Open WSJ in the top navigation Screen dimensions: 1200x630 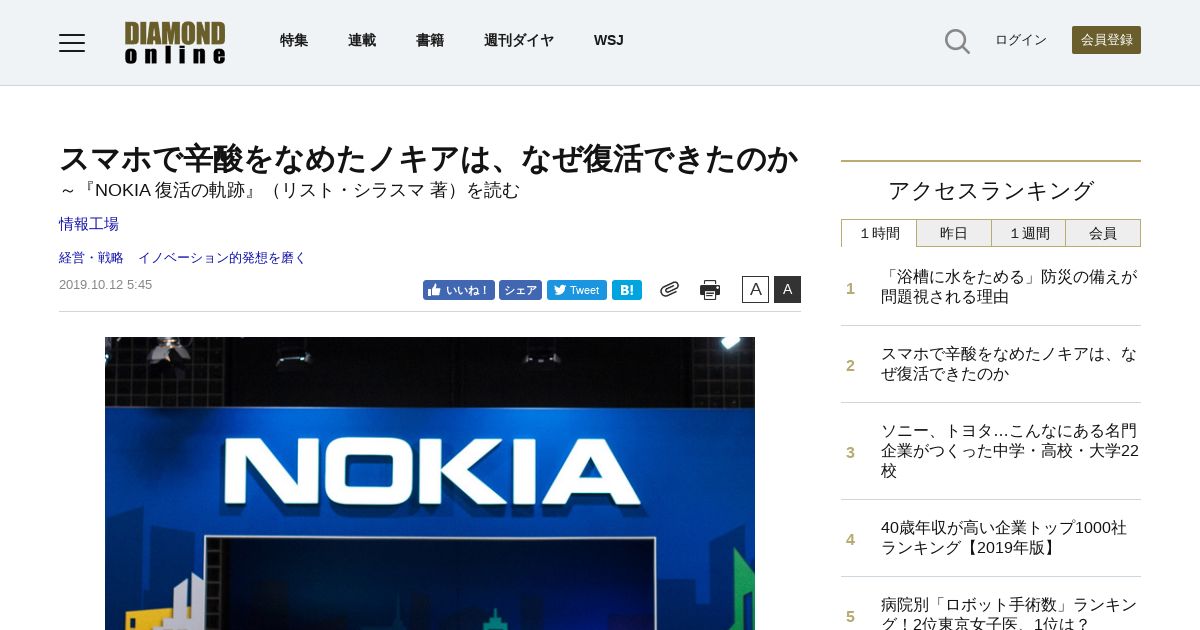(x=608, y=40)
